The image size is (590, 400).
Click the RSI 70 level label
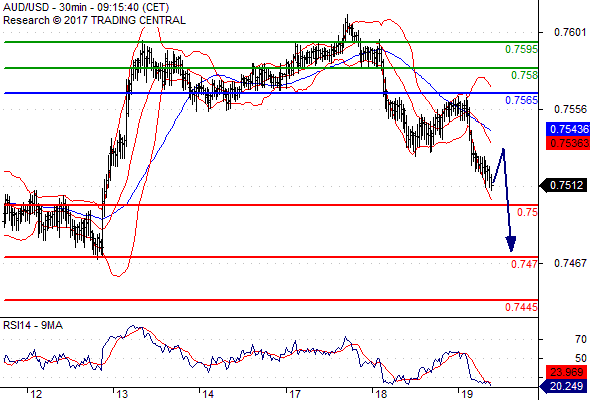click(x=581, y=339)
